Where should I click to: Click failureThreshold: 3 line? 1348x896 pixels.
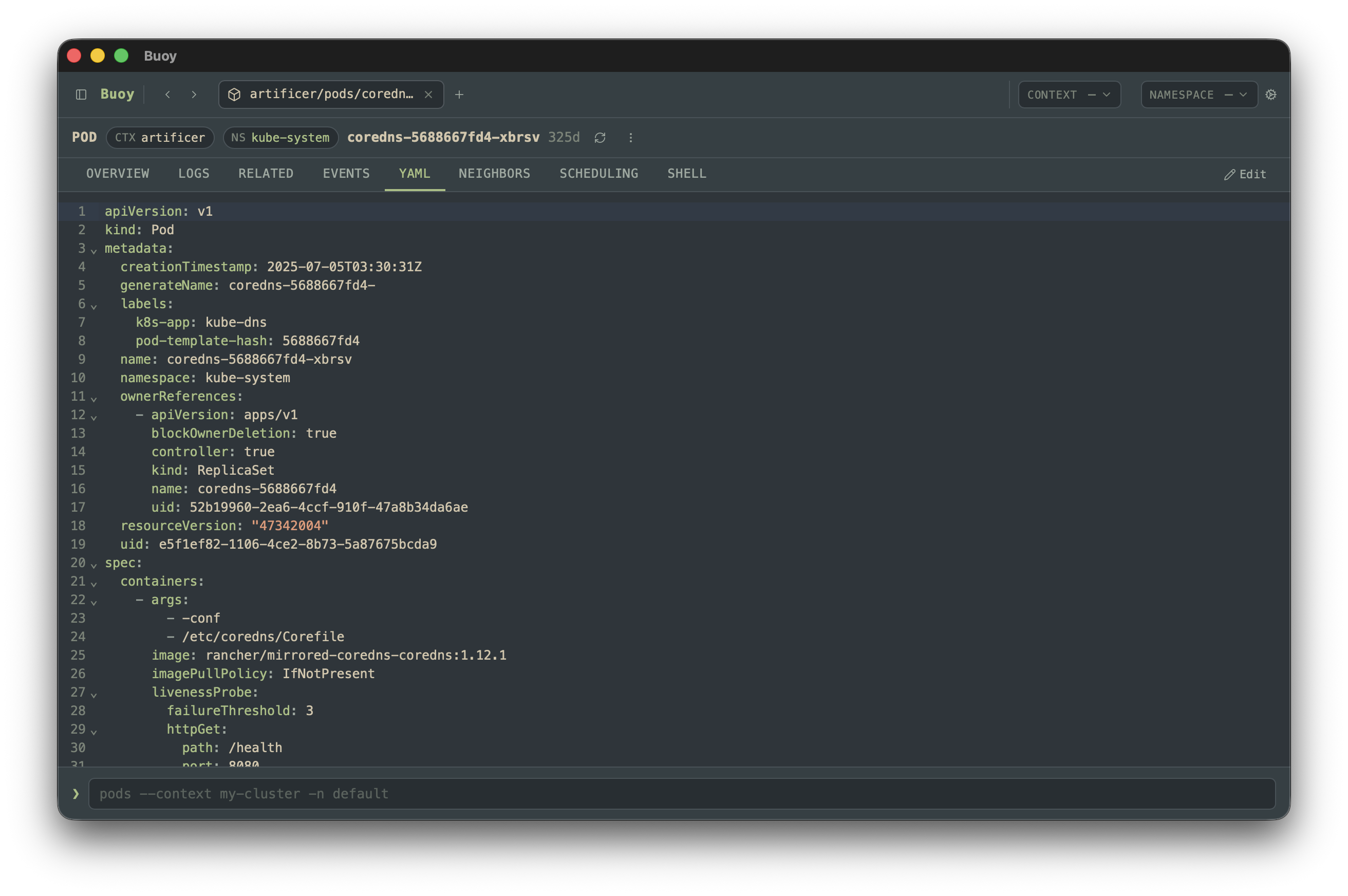coord(240,711)
